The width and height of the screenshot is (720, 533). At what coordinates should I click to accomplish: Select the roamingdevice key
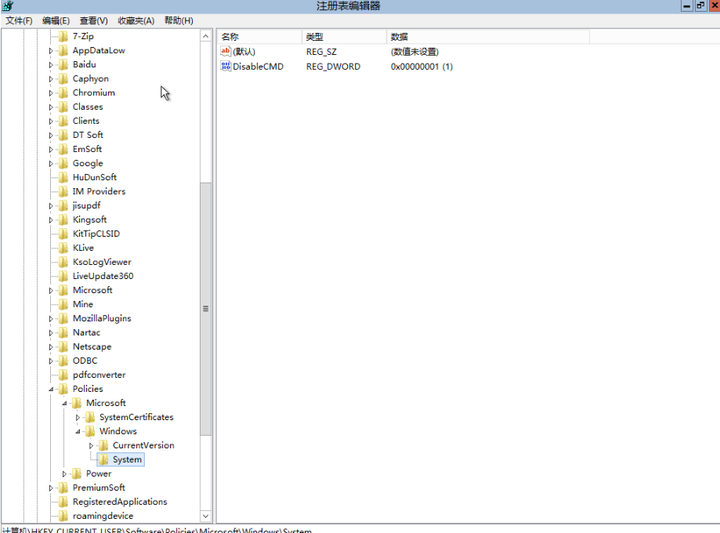pos(103,516)
